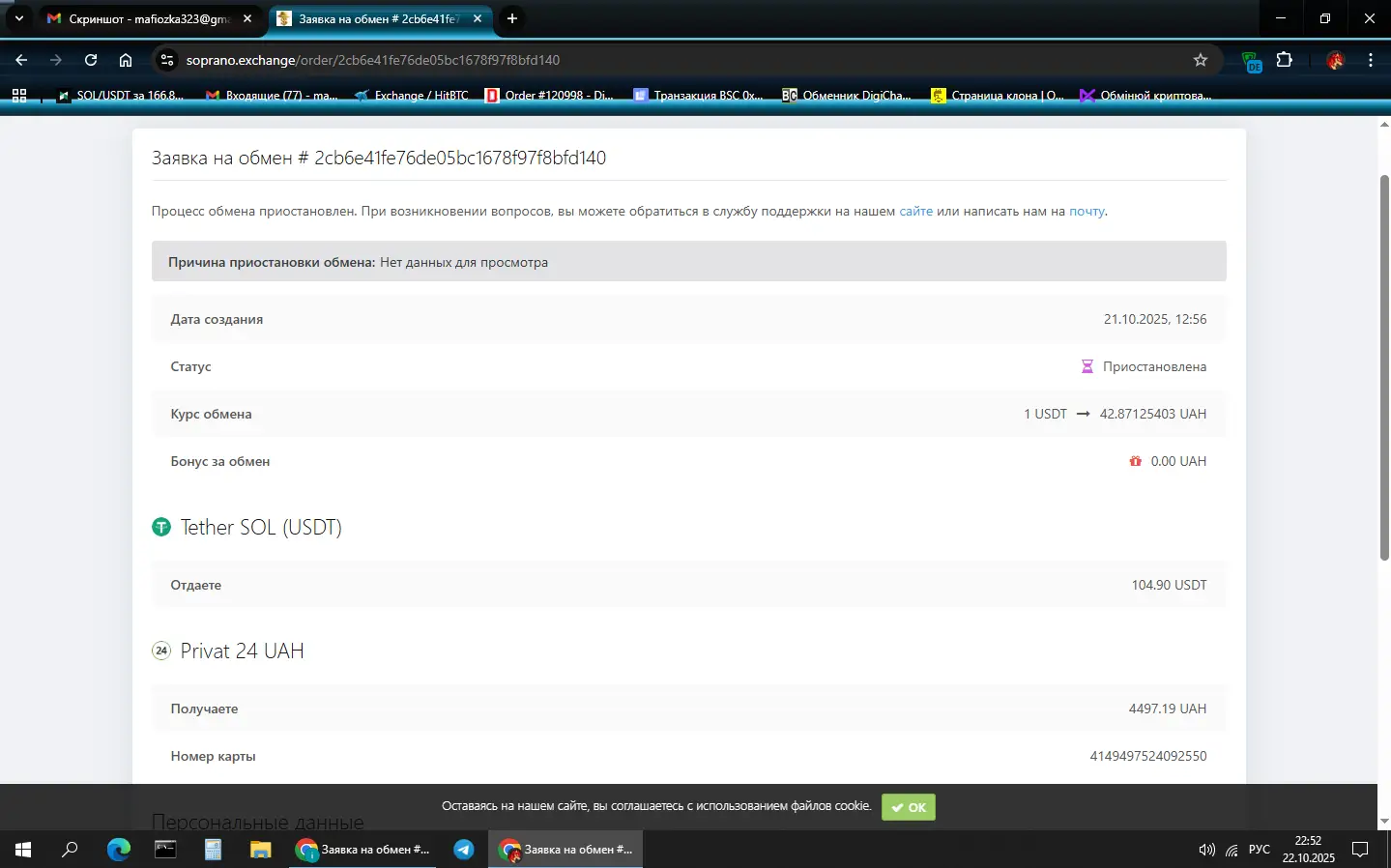Viewport: 1391px width, 868px height.
Task: Click the site information icon in address bar
Action: 167,60
